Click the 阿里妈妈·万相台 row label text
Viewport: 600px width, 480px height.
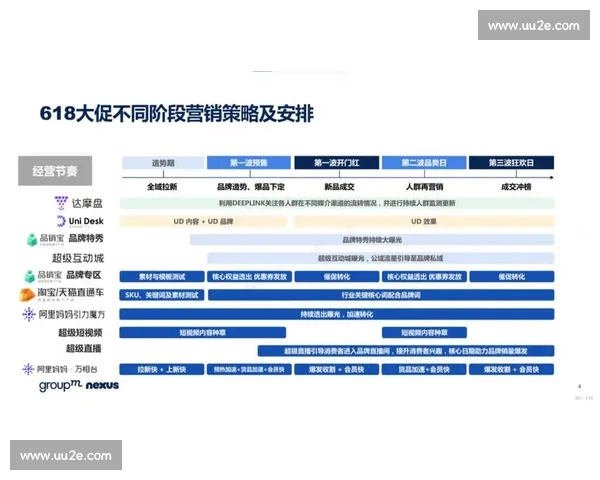tap(67, 369)
